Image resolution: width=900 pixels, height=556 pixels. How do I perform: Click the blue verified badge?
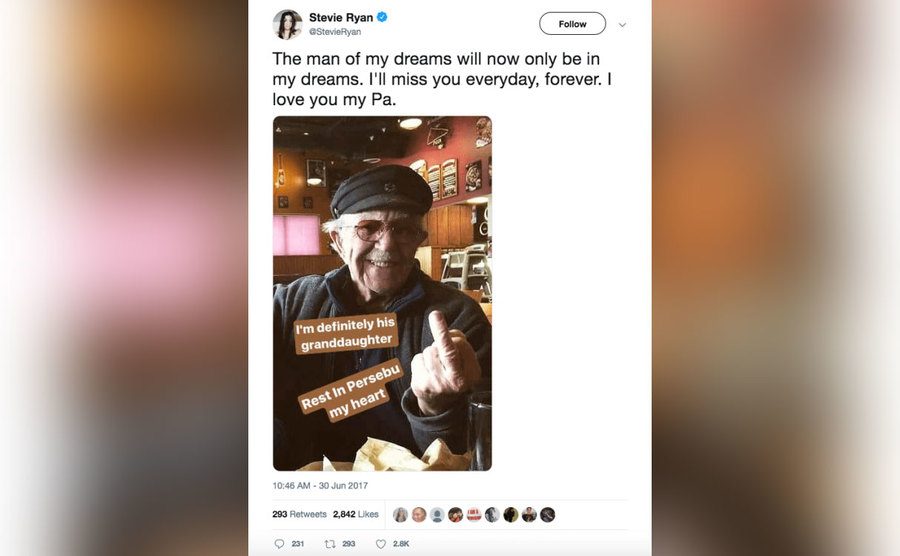tap(382, 17)
